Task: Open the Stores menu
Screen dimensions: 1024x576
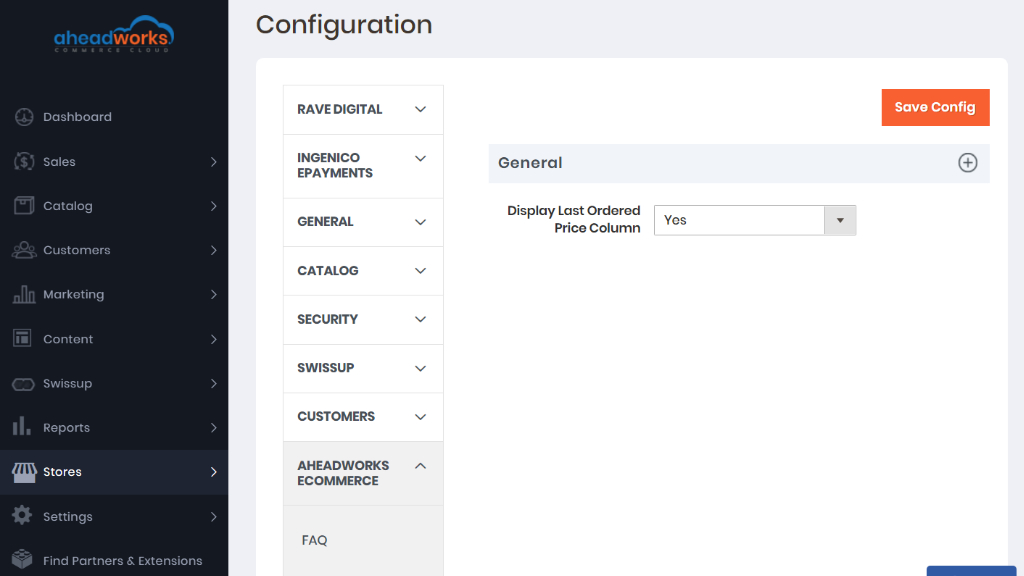Action: [114, 472]
